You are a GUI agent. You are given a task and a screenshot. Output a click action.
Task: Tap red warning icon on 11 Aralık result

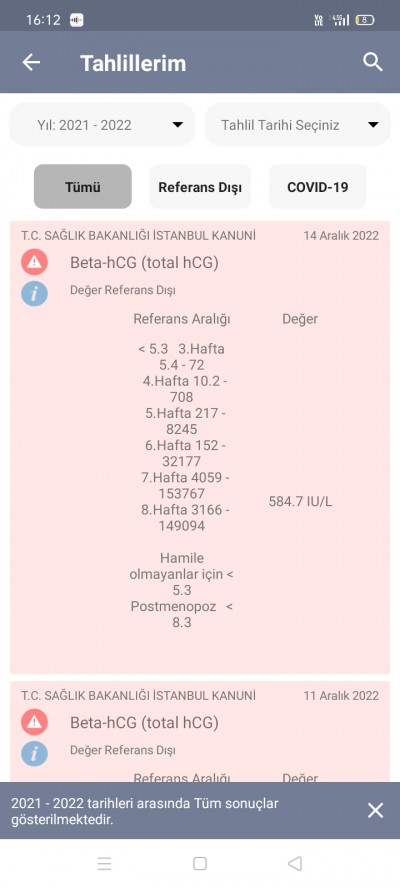[35, 722]
